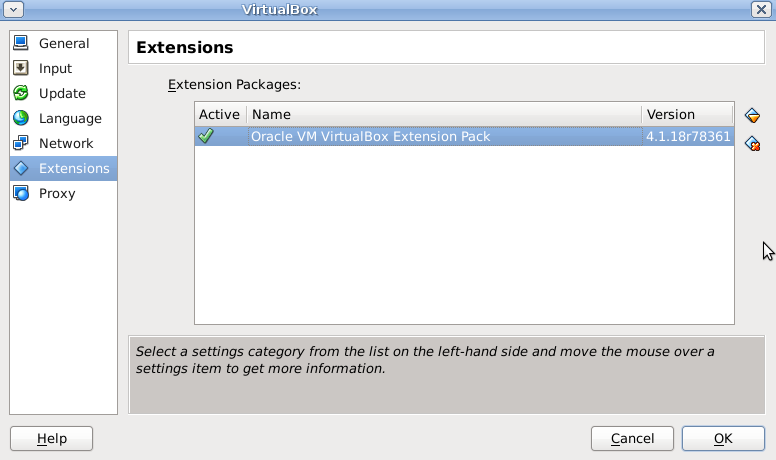This screenshot has width=776, height=460.
Task: Close the VirtualBox settings dialog
Action: [761, 9]
